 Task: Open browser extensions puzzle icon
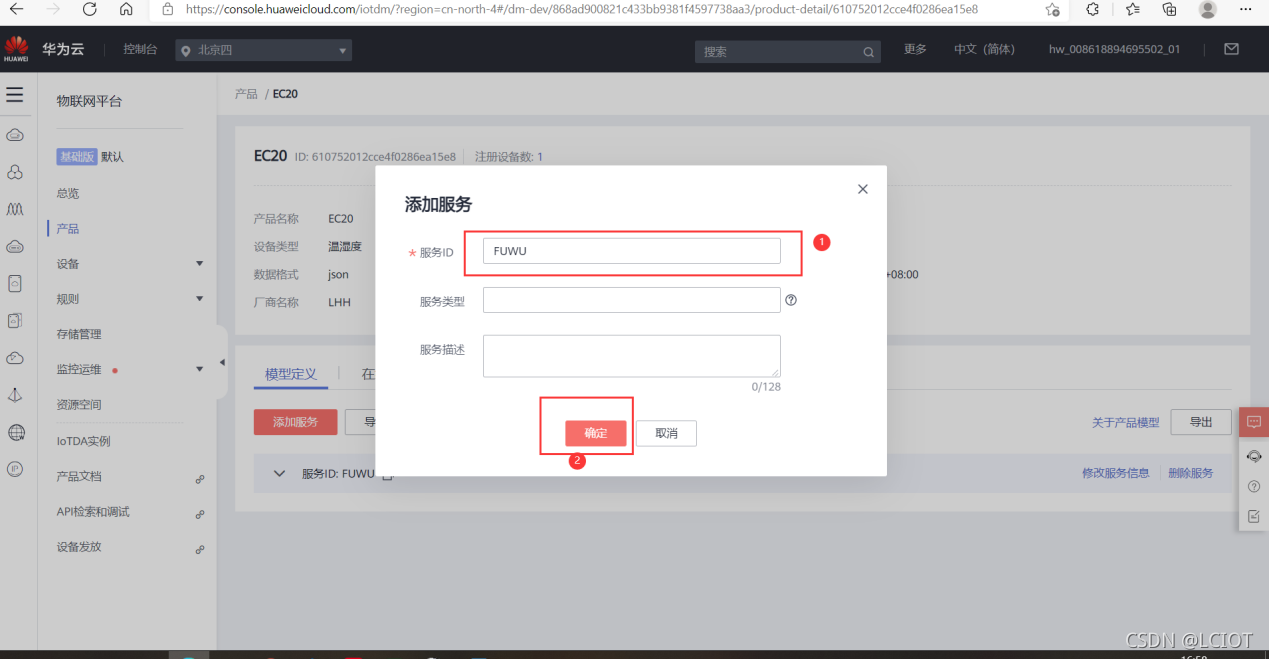pos(1093,9)
